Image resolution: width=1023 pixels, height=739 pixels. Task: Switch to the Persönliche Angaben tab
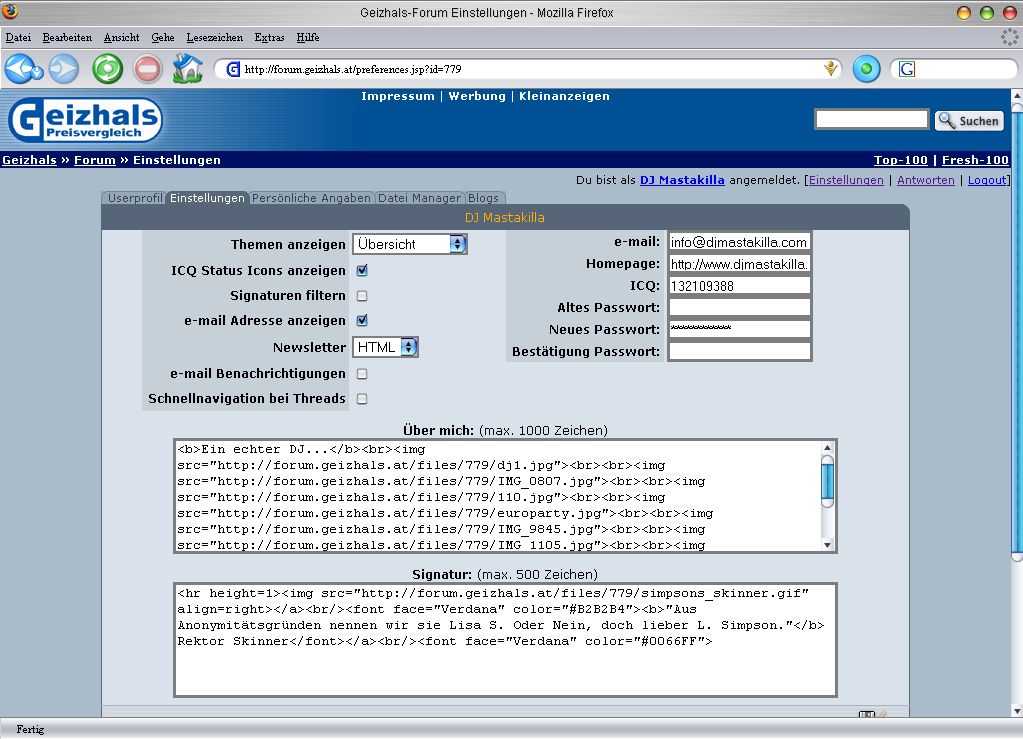[x=311, y=198]
